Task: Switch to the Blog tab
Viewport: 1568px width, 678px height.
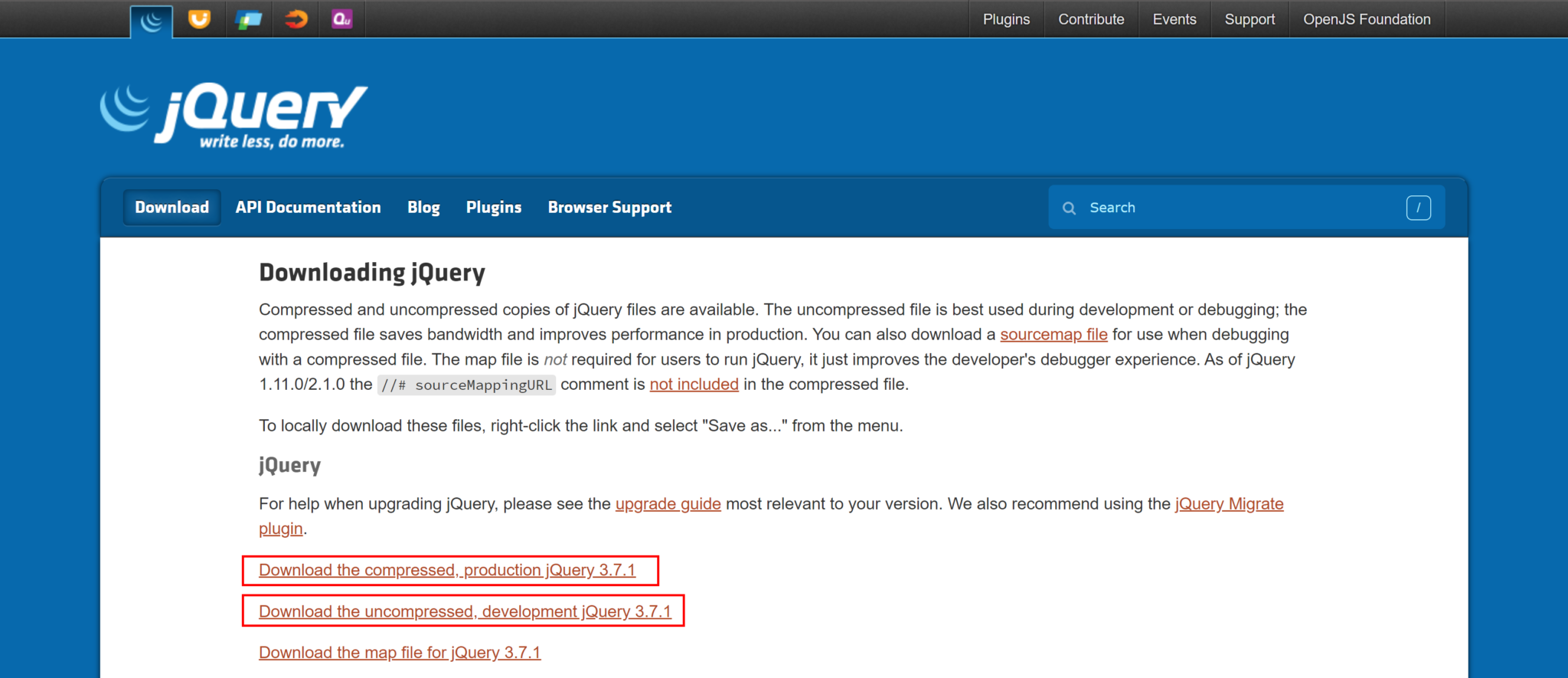Action: [423, 208]
